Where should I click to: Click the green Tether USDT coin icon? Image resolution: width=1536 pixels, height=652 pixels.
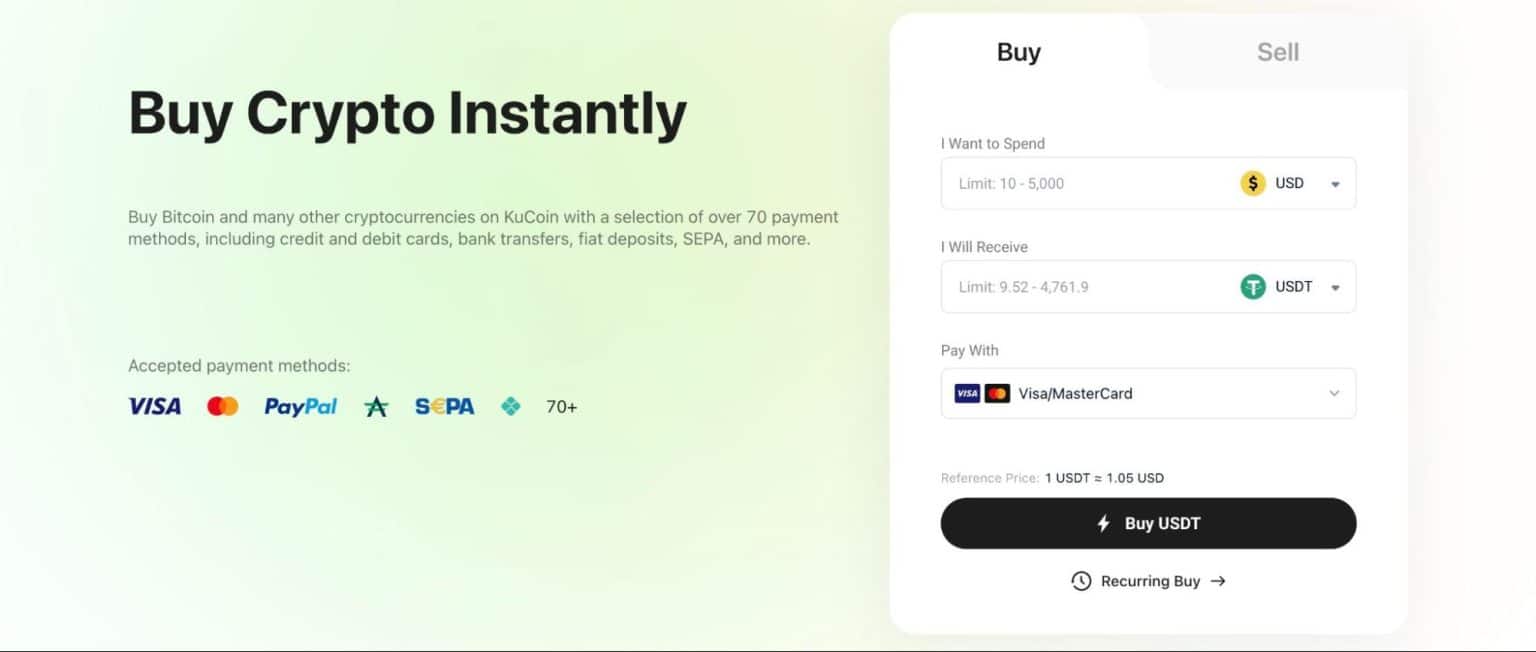tap(1253, 286)
